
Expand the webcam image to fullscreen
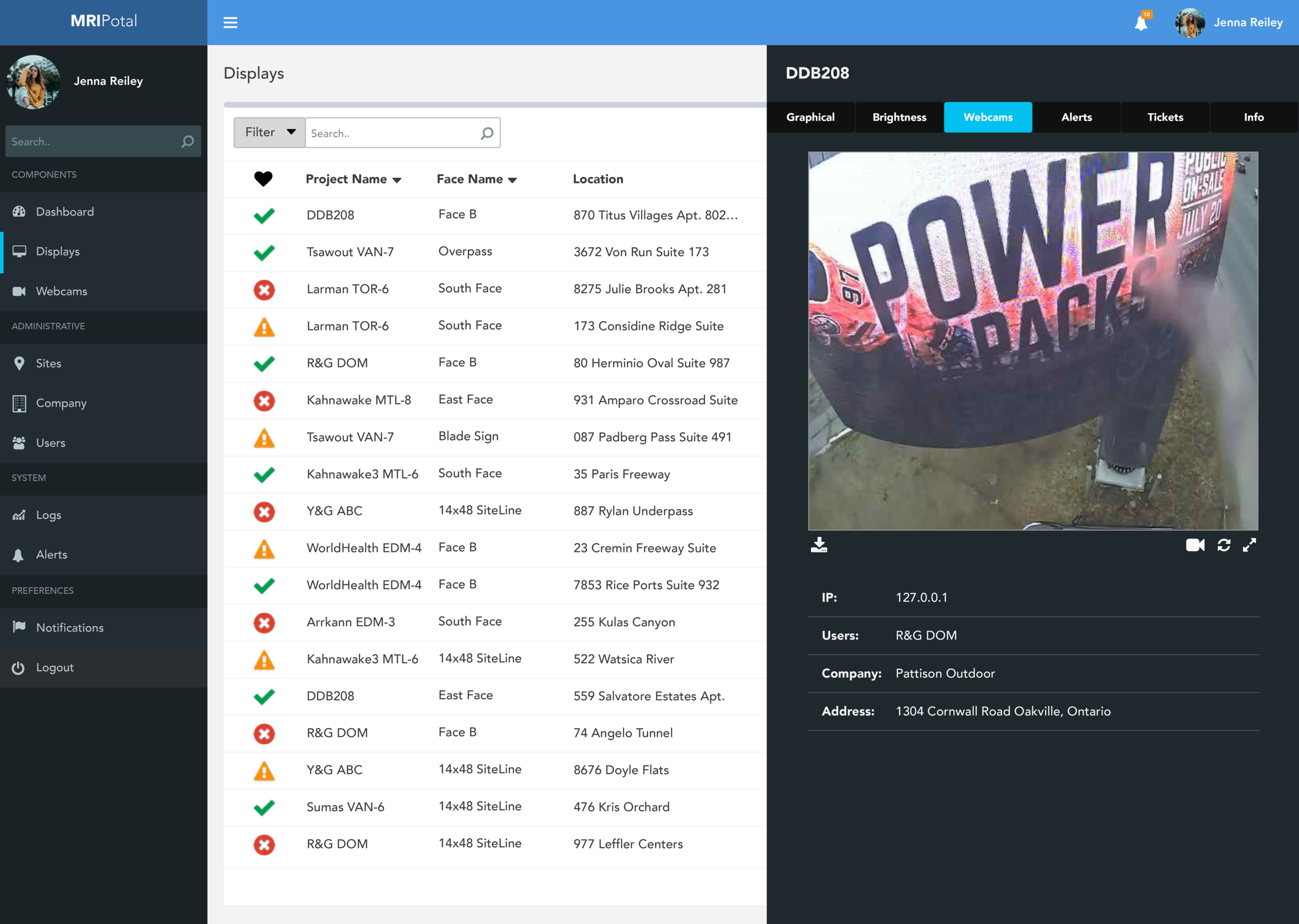(x=1249, y=545)
